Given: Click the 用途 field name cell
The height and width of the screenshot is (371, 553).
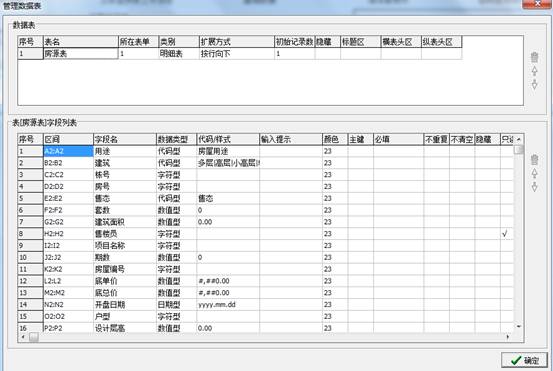Looking at the screenshot, I should [x=124, y=151].
